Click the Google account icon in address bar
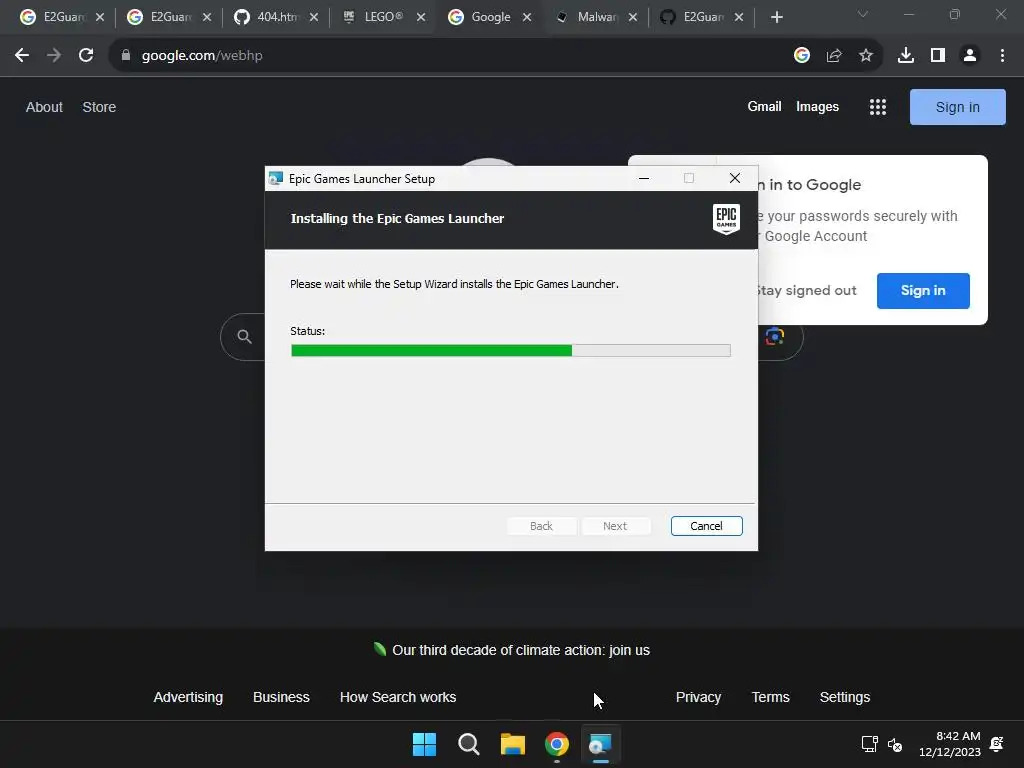The width and height of the screenshot is (1024, 768). pos(801,56)
